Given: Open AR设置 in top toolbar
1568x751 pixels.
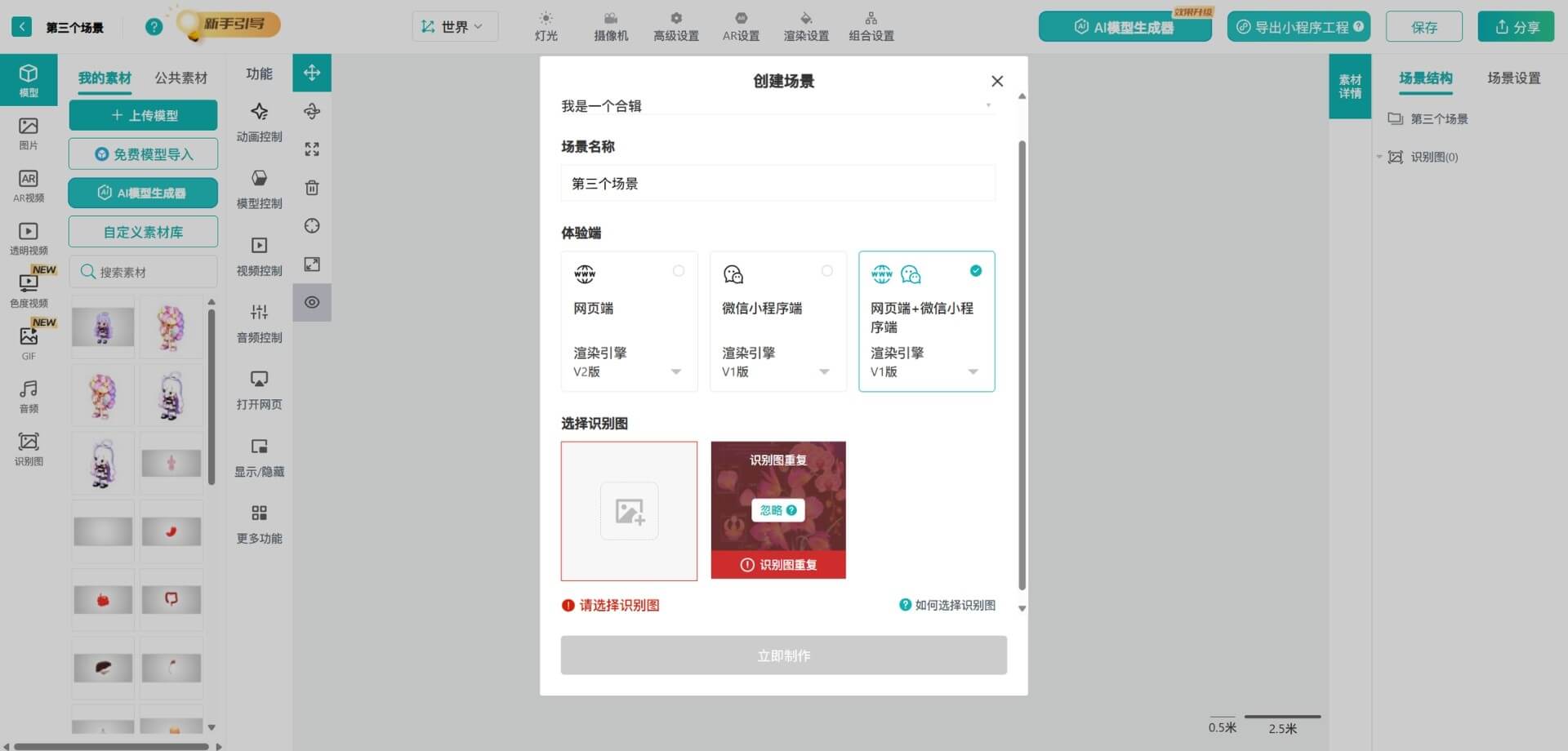Looking at the screenshot, I should 741,27.
